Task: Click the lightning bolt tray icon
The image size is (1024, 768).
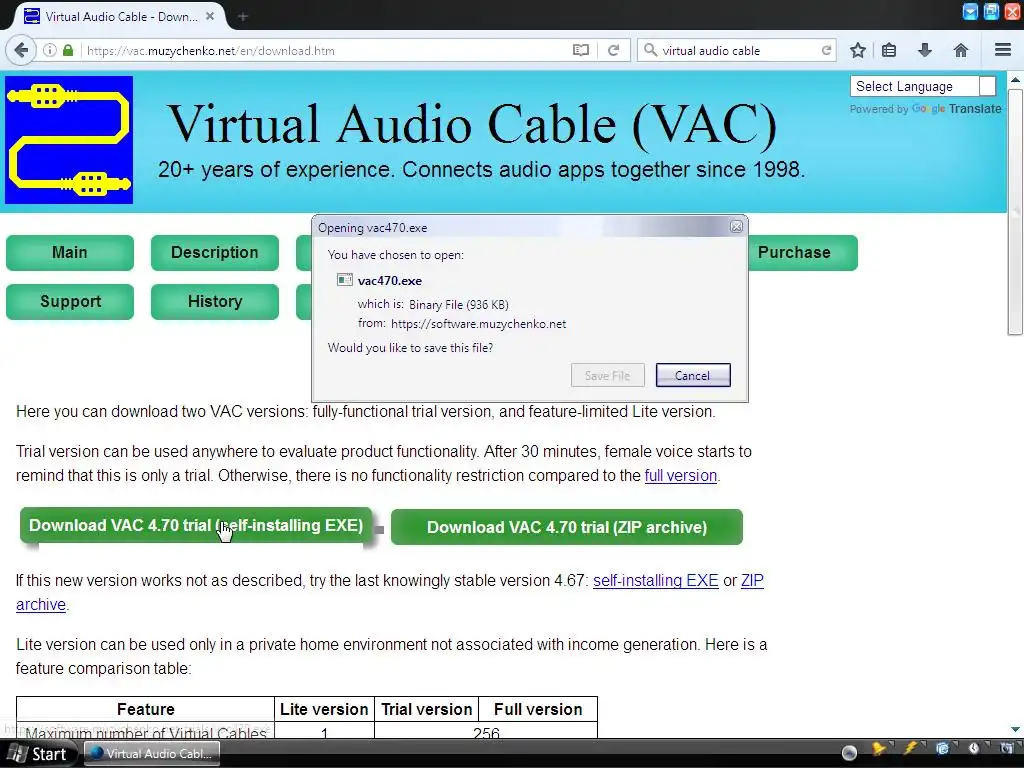Action: (x=910, y=748)
